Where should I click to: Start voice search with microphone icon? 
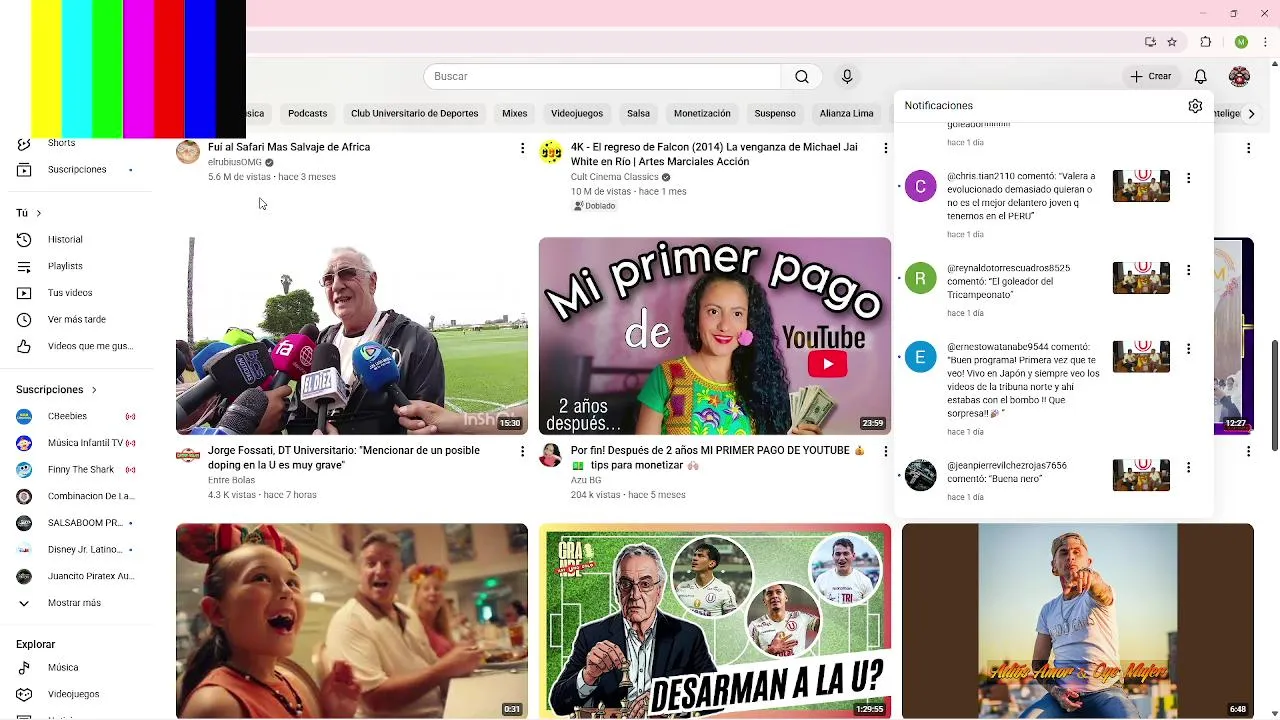click(847, 76)
